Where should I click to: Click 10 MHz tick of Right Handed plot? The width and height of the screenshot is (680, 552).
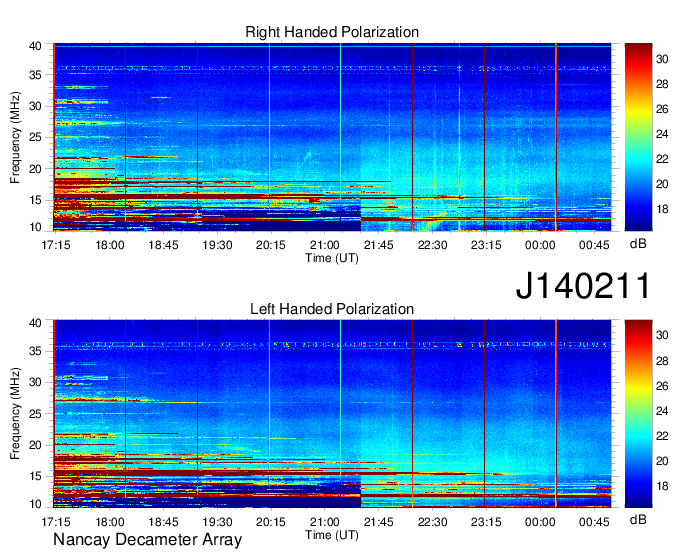coord(35,227)
